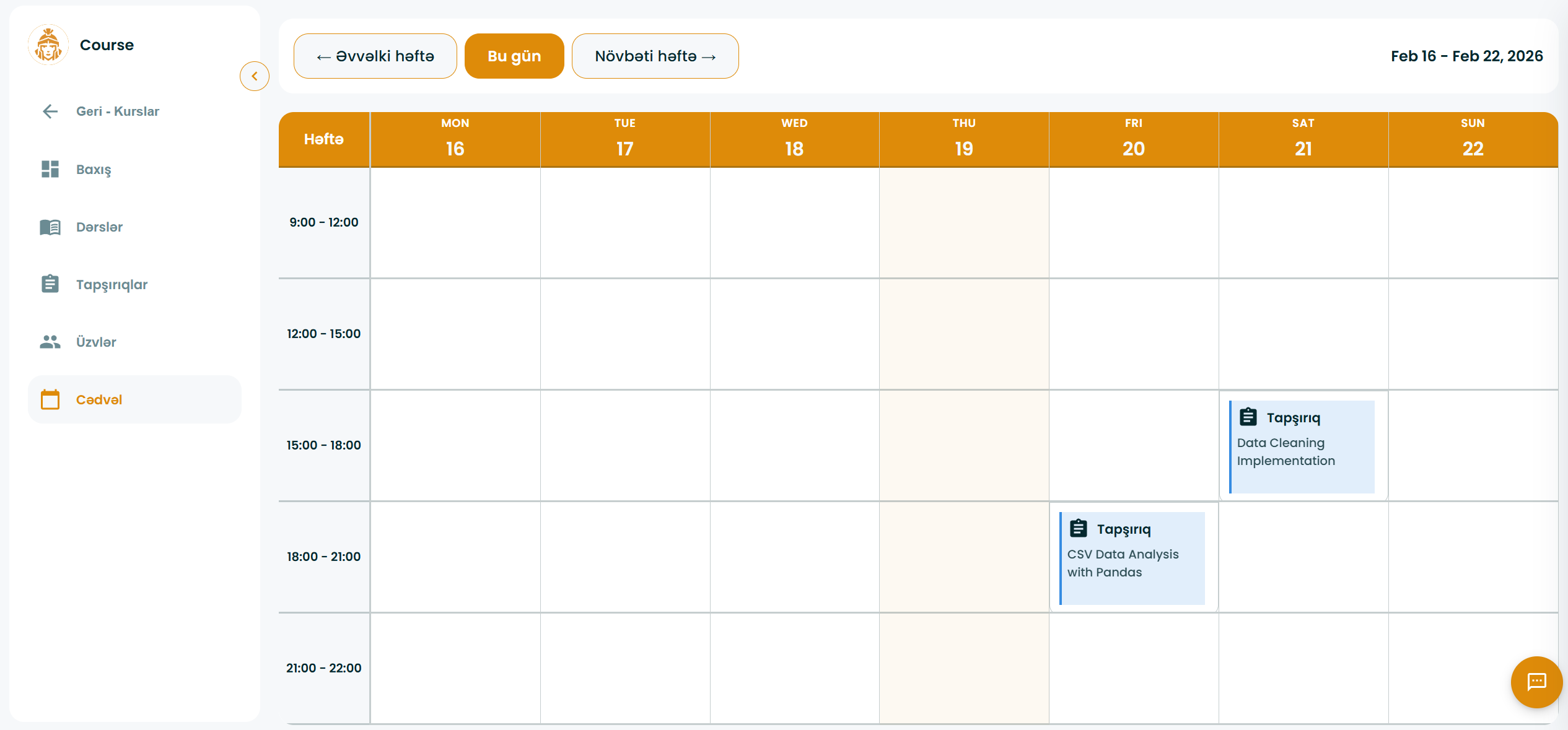The image size is (1568, 730).
Task: Click the Üzvlər menu label
Action: tap(96, 342)
